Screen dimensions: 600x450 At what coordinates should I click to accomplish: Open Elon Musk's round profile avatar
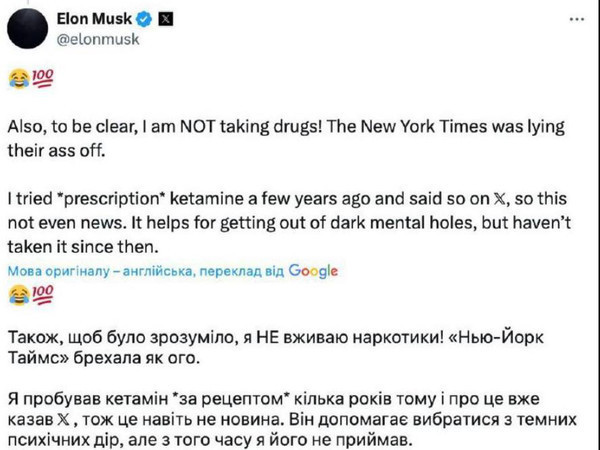(x=27, y=29)
